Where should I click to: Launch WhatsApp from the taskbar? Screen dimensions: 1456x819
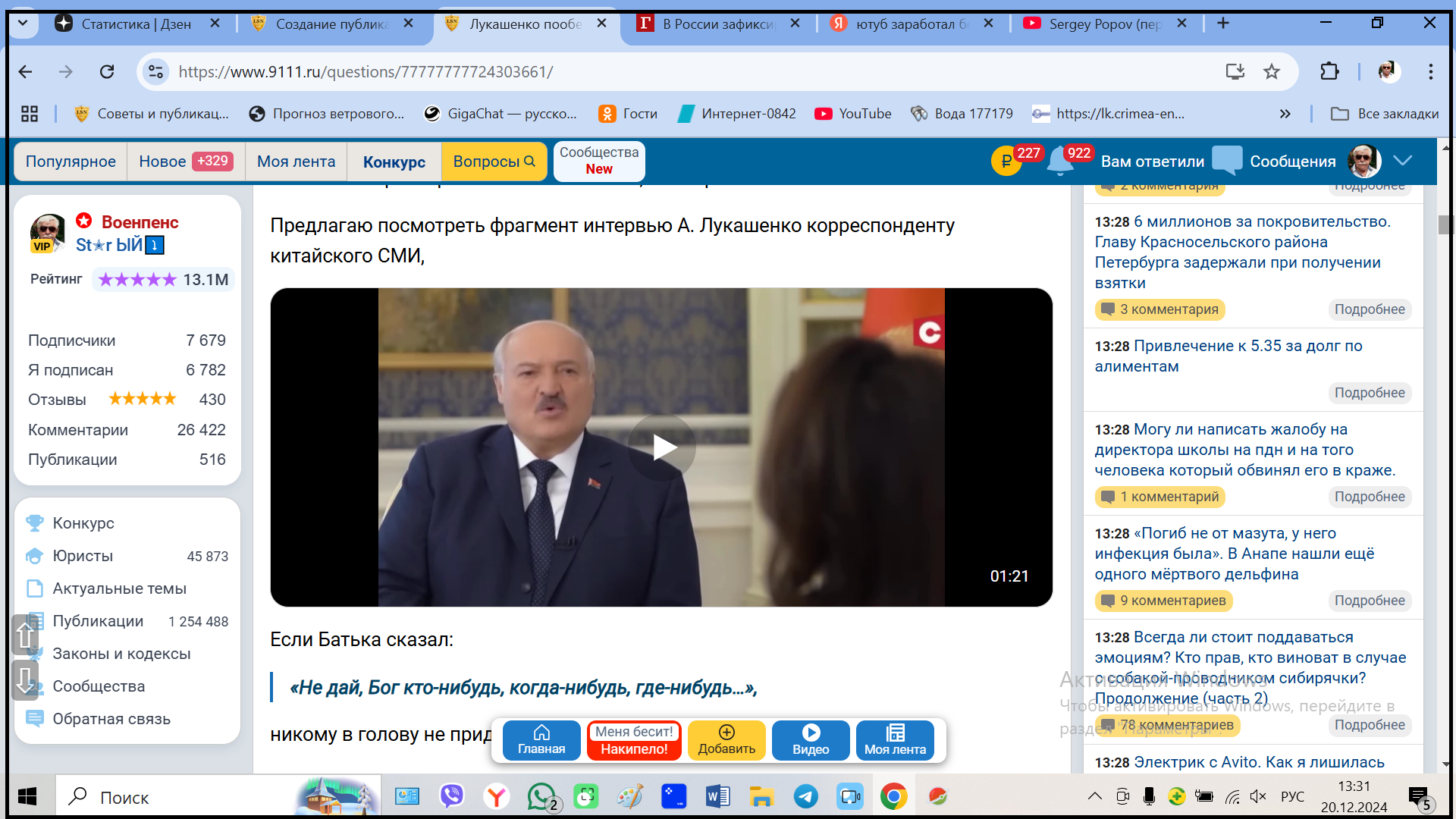[541, 796]
